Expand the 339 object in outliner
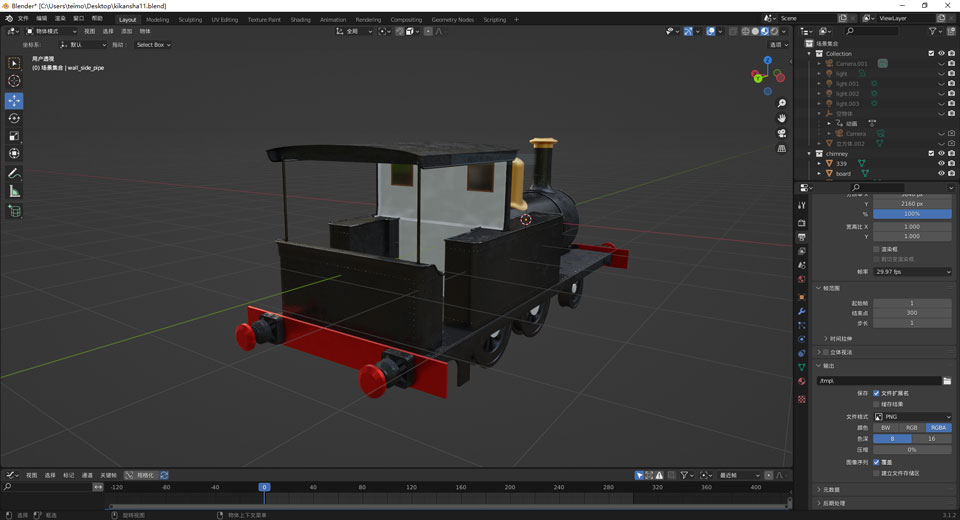Screen dimensions: 960x520 pyautogui.click(x=820, y=164)
